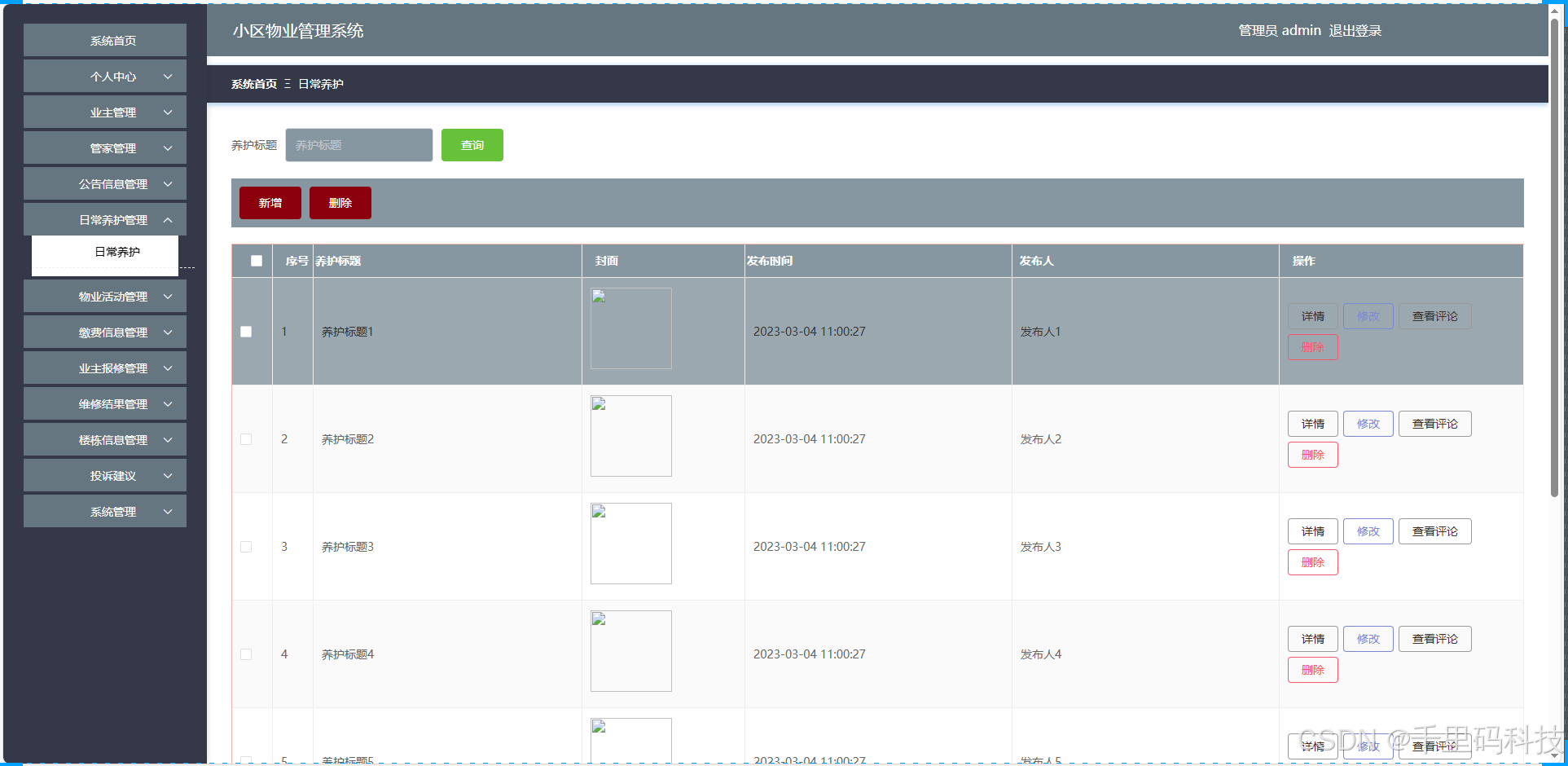Viewport: 1568px width, 766px height.
Task: Click row 删除 for 养护标题2
Action: [1313, 455]
